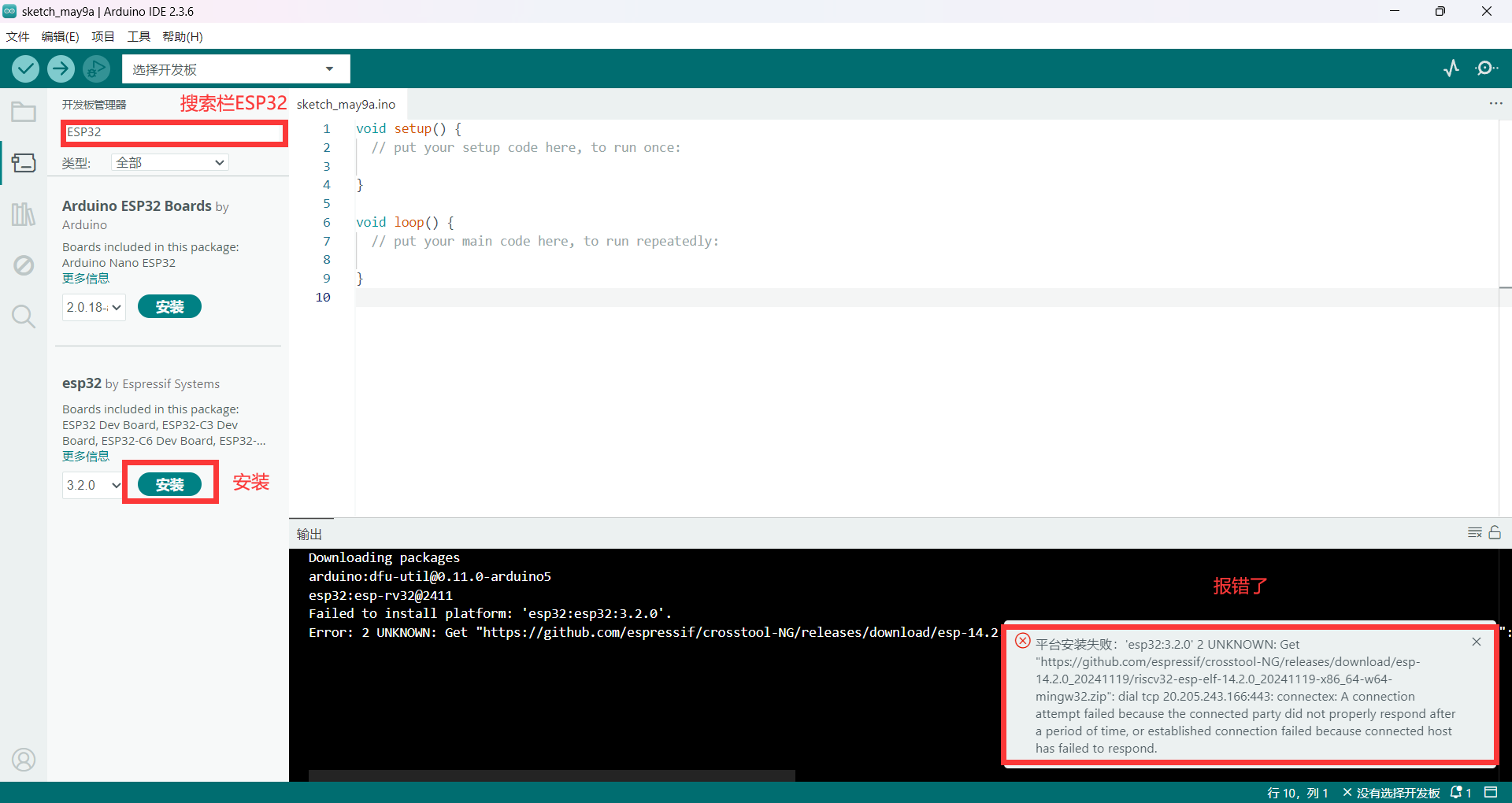Click the account profile icon
Screen dimensions: 1512x803
point(24,760)
